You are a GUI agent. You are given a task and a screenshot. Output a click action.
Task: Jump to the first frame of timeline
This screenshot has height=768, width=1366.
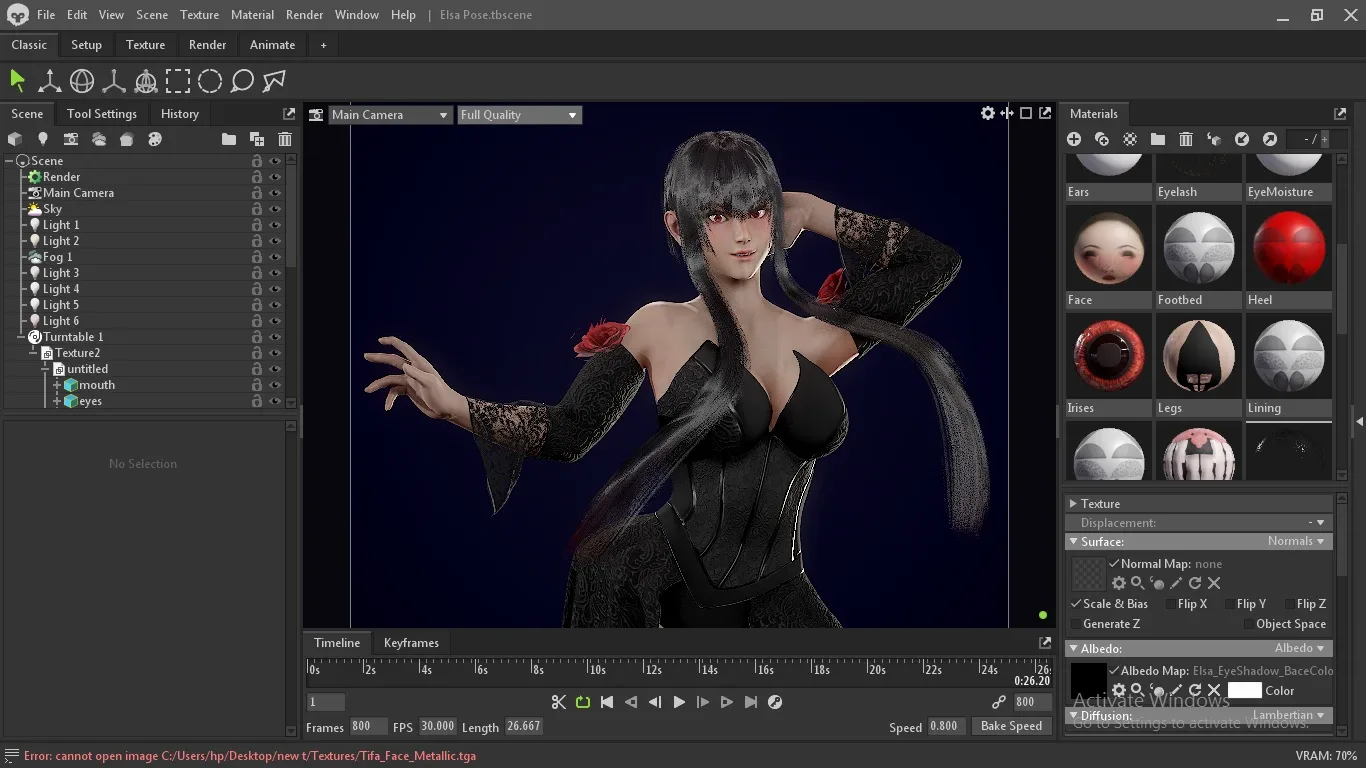point(607,702)
